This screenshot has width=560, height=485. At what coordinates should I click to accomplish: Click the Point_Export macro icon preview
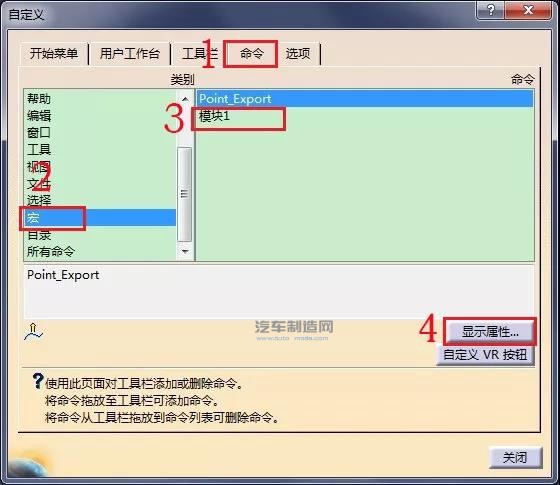tap(33, 332)
